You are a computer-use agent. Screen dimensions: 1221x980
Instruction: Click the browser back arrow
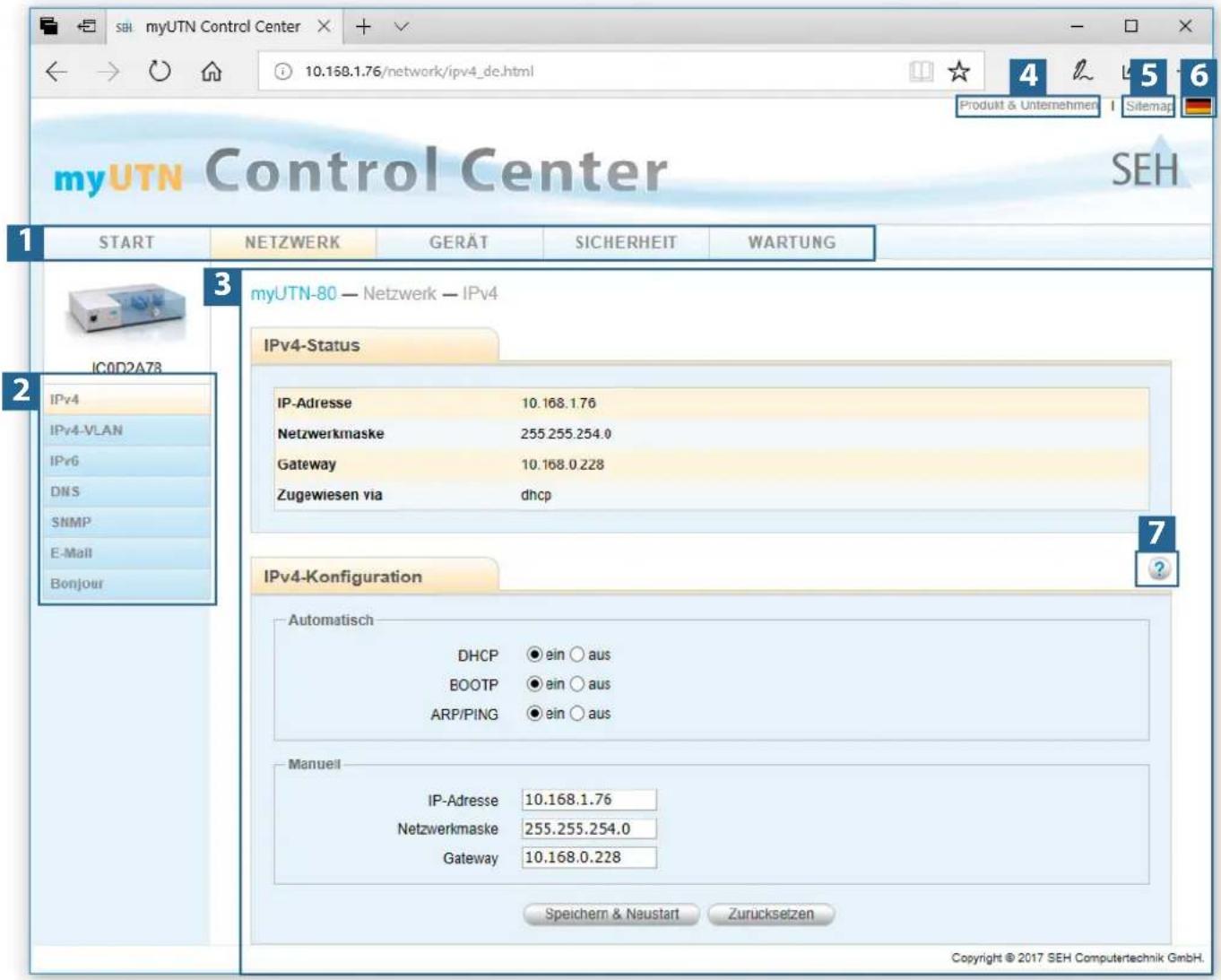[x=56, y=72]
